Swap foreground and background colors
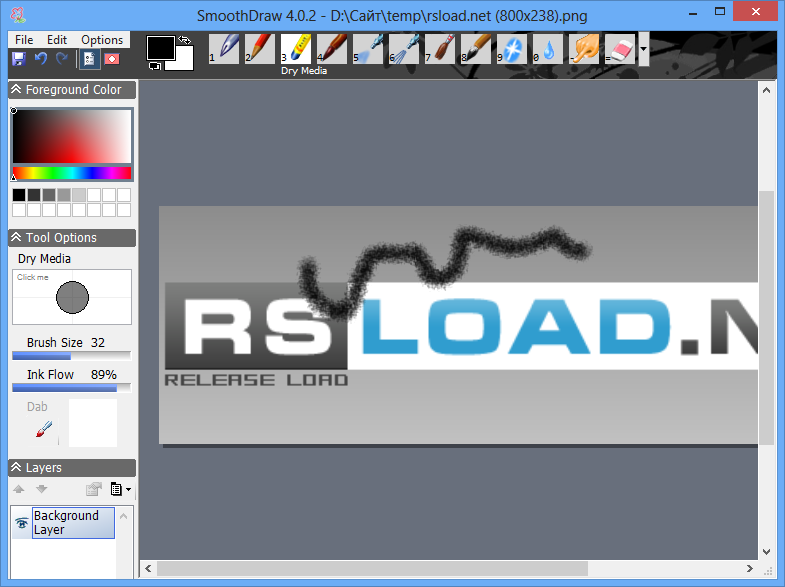Image resolution: width=785 pixels, height=587 pixels. [185, 40]
